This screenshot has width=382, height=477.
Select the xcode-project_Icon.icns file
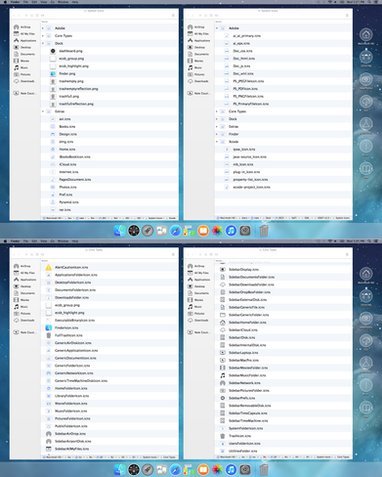[251, 187]
